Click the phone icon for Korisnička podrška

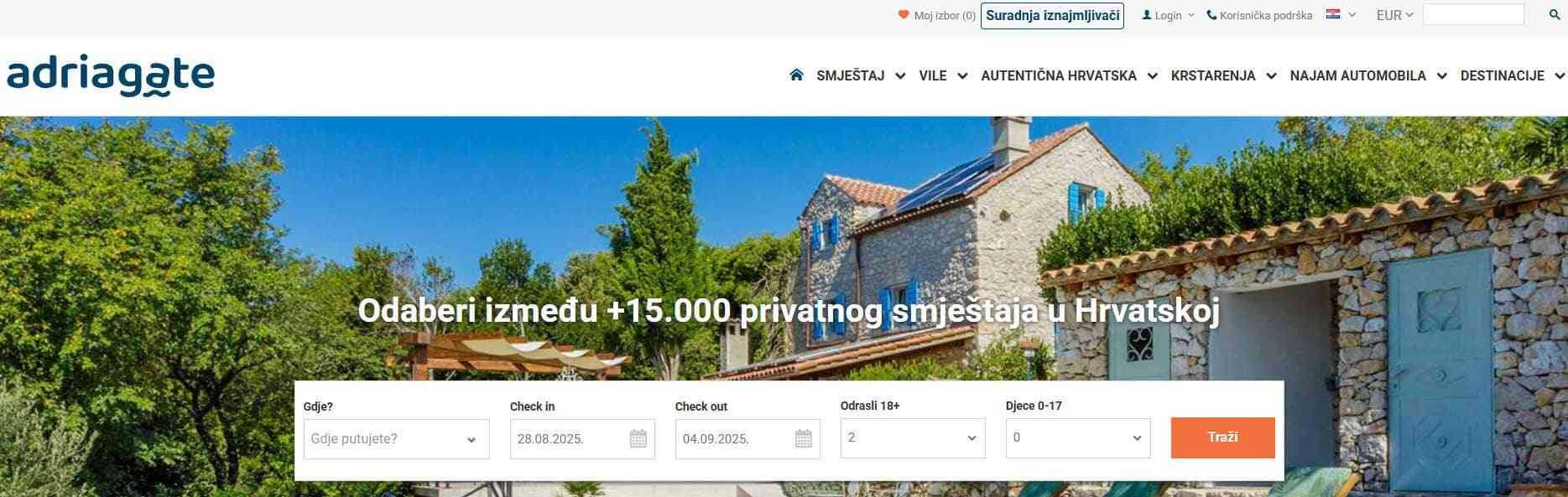coord(1211,15)
